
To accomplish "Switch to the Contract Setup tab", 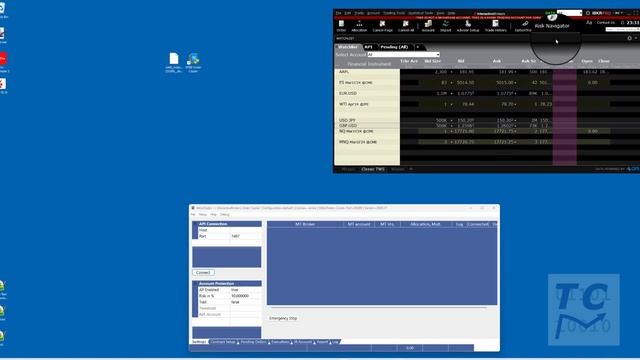I will pos(223,342).
